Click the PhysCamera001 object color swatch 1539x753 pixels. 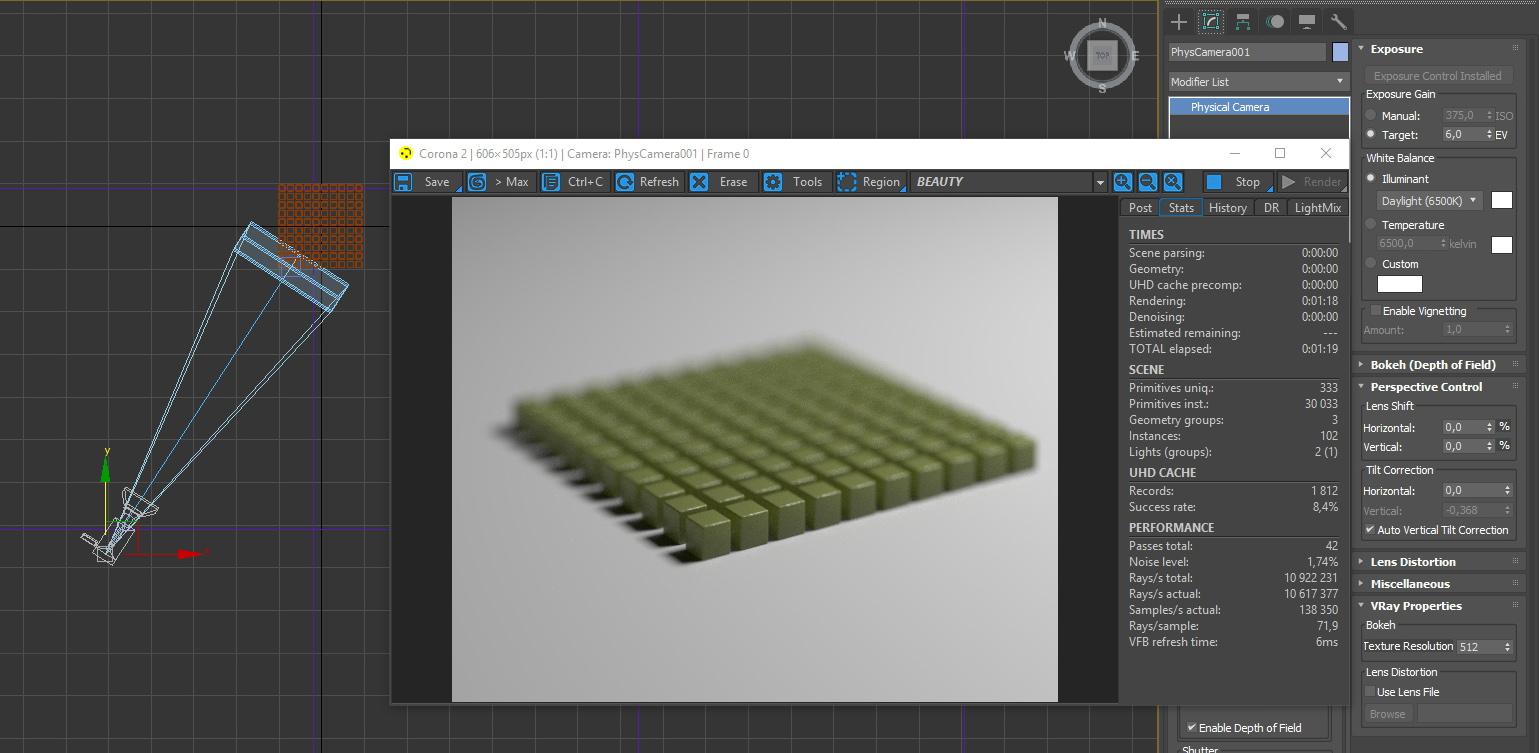click(x=1340, y=52)
